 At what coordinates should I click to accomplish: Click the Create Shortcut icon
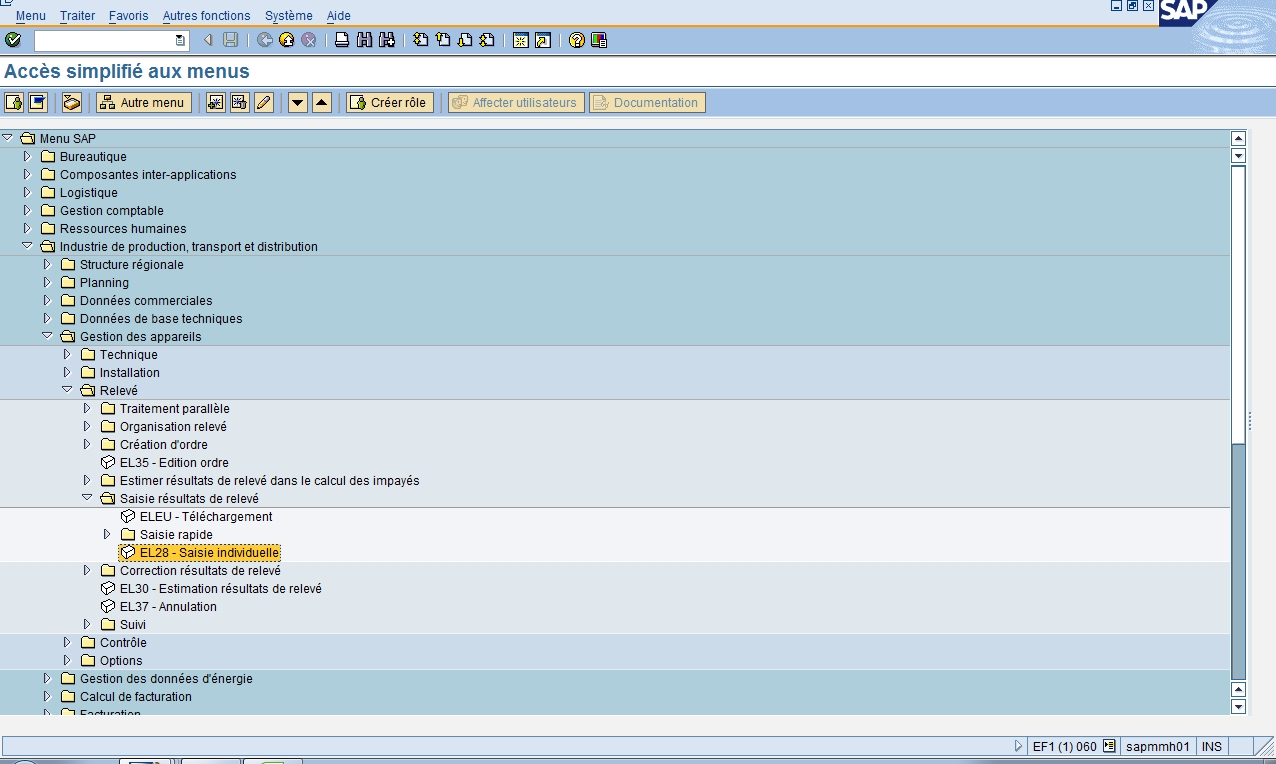[x=543, y=40]
